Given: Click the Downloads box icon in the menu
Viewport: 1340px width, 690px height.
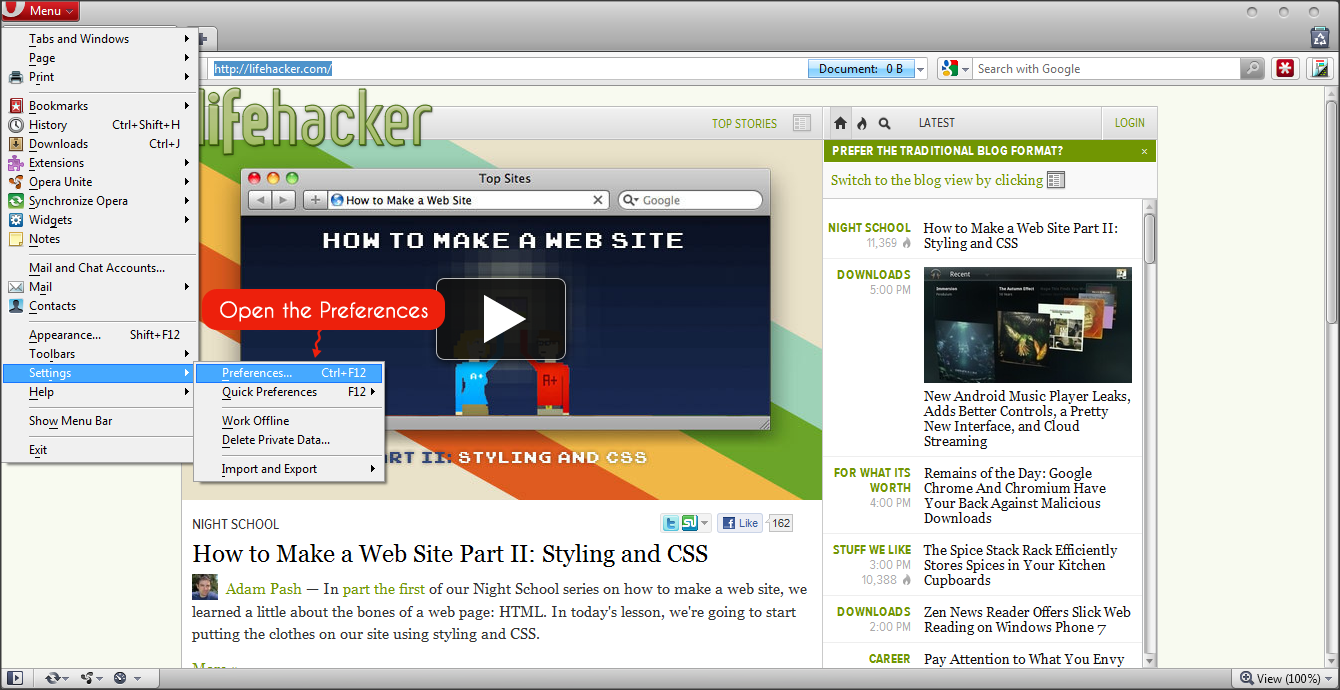Looking at the screenshot, I should pyautogui.click(x=16, y=144).
